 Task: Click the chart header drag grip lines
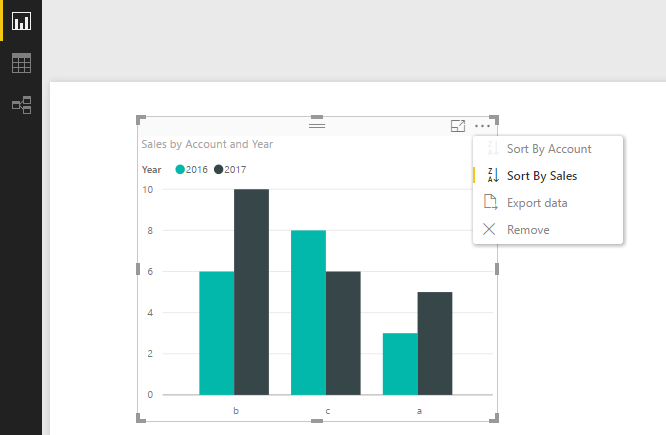point(317,126)
